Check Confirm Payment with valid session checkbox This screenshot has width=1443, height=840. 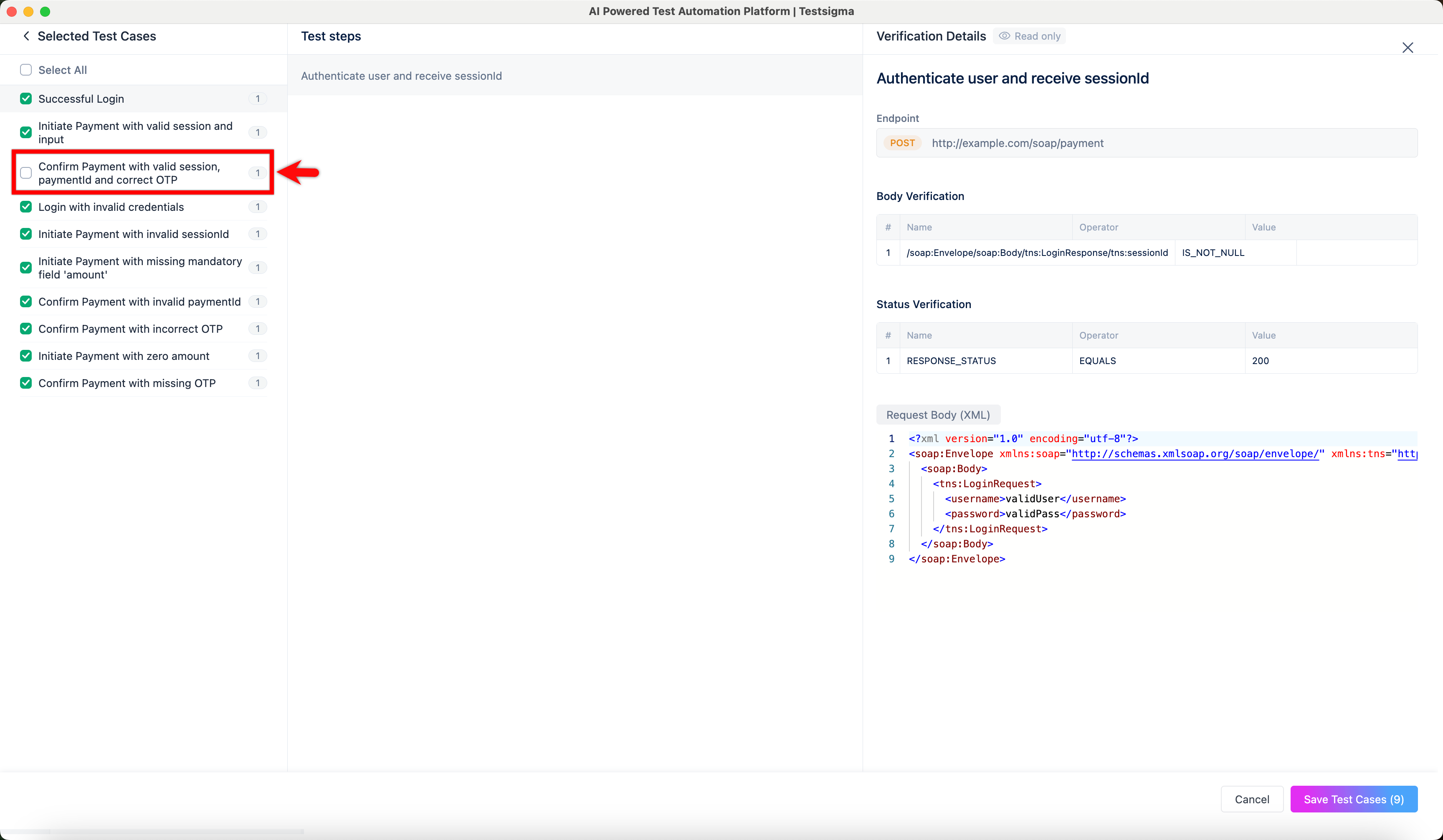(26, 173)
